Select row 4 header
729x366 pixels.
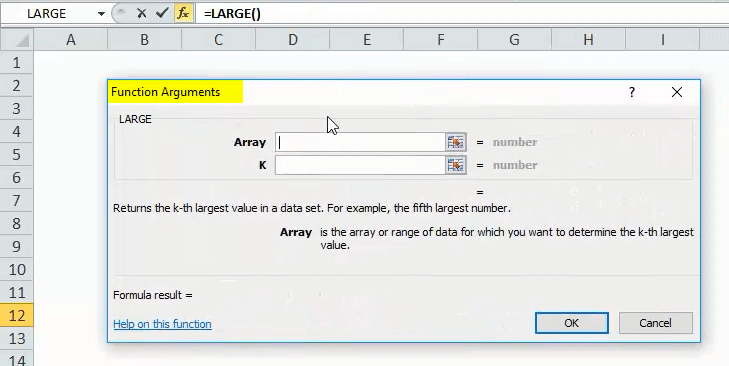pyautogui.click(x=17, y=132)
